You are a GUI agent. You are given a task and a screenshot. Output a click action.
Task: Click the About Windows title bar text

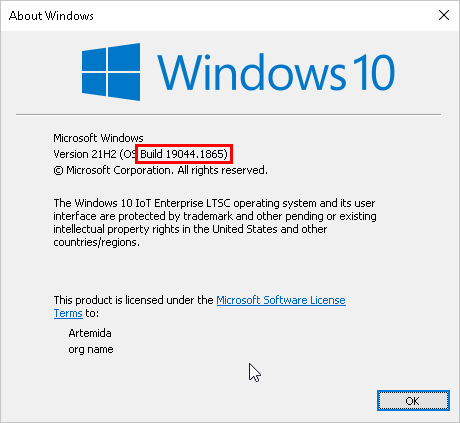(x=51, y=16)
